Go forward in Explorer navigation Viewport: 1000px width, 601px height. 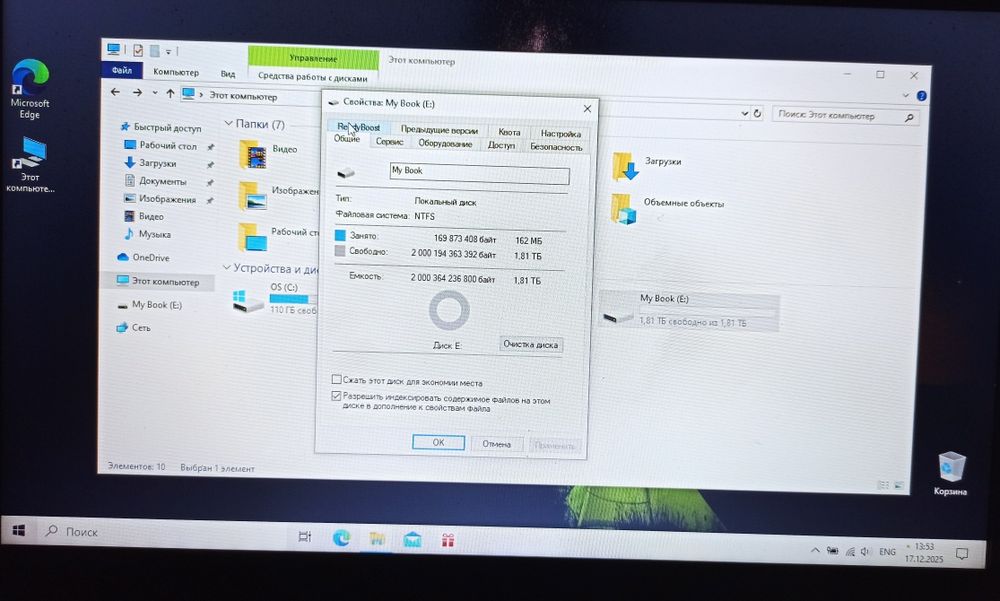click(137, 93)
